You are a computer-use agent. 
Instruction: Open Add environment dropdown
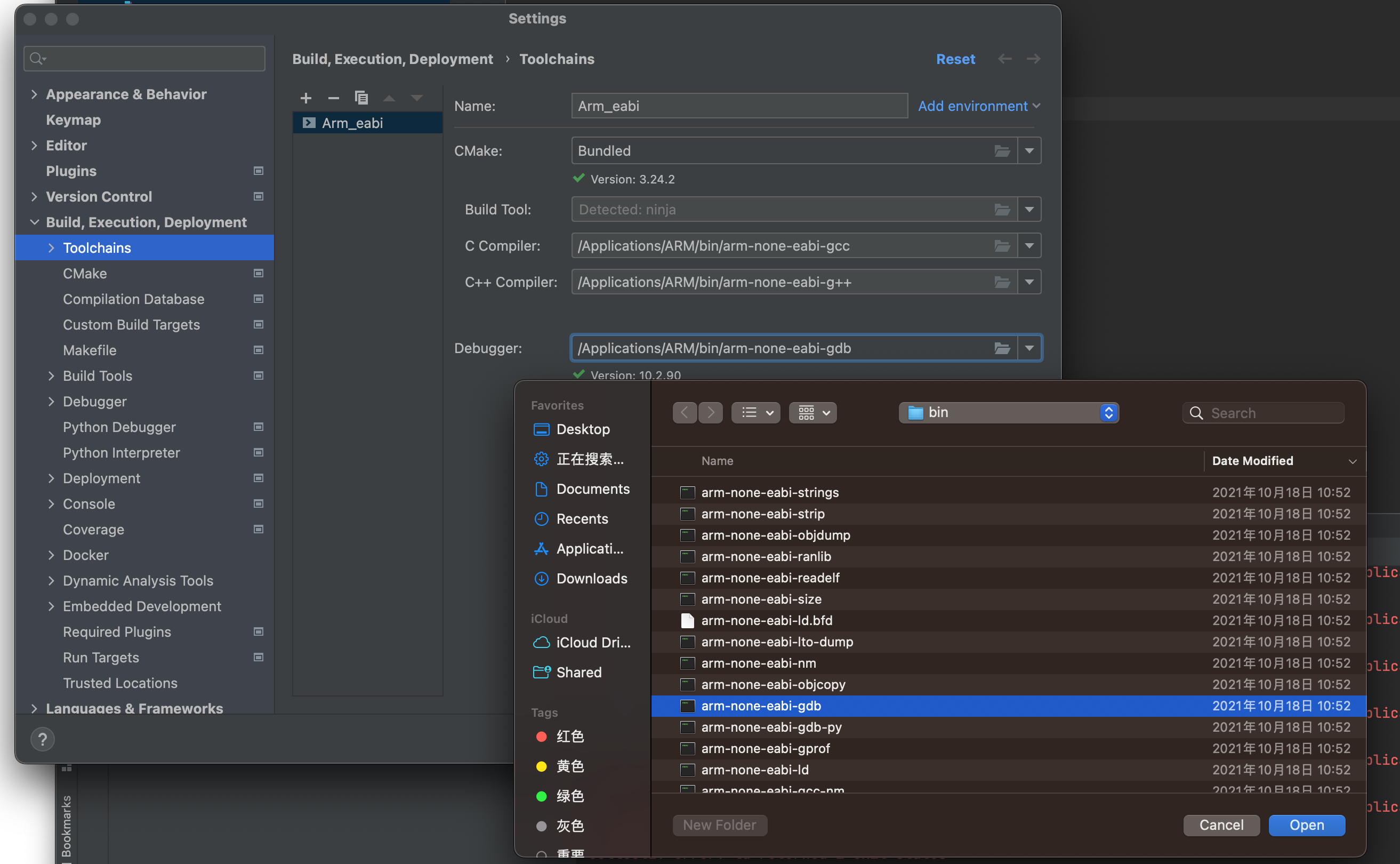pos(979,106)
